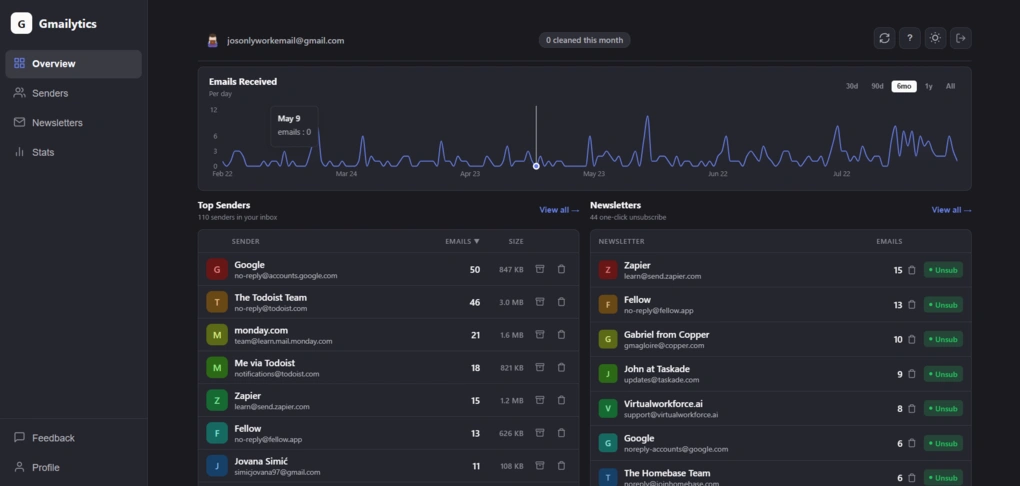The image size is (1020, 486).
Task: Open View all for Newsletters
Action: (x=951, y=210)
